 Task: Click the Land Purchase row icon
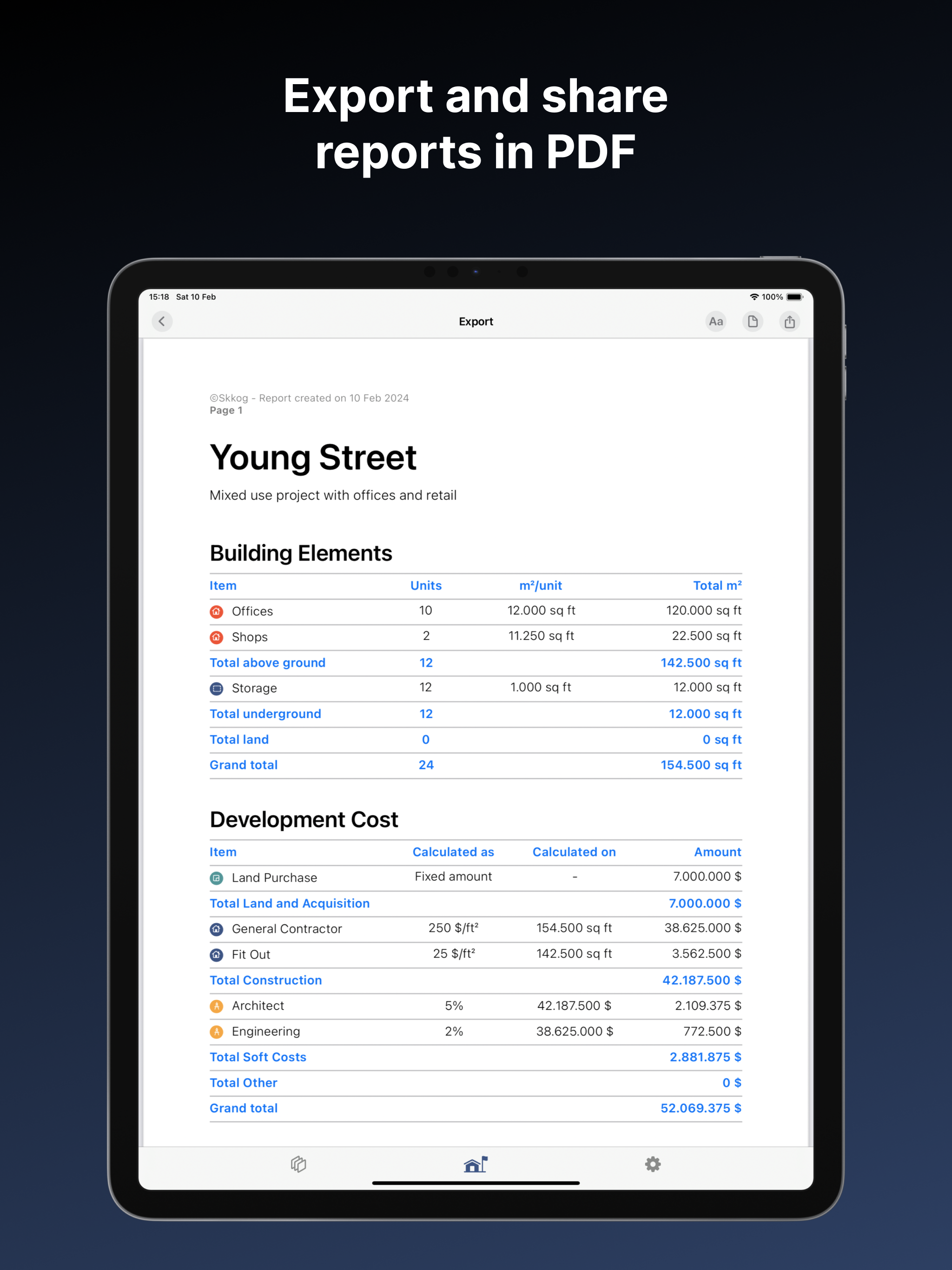tap(217, 877)
